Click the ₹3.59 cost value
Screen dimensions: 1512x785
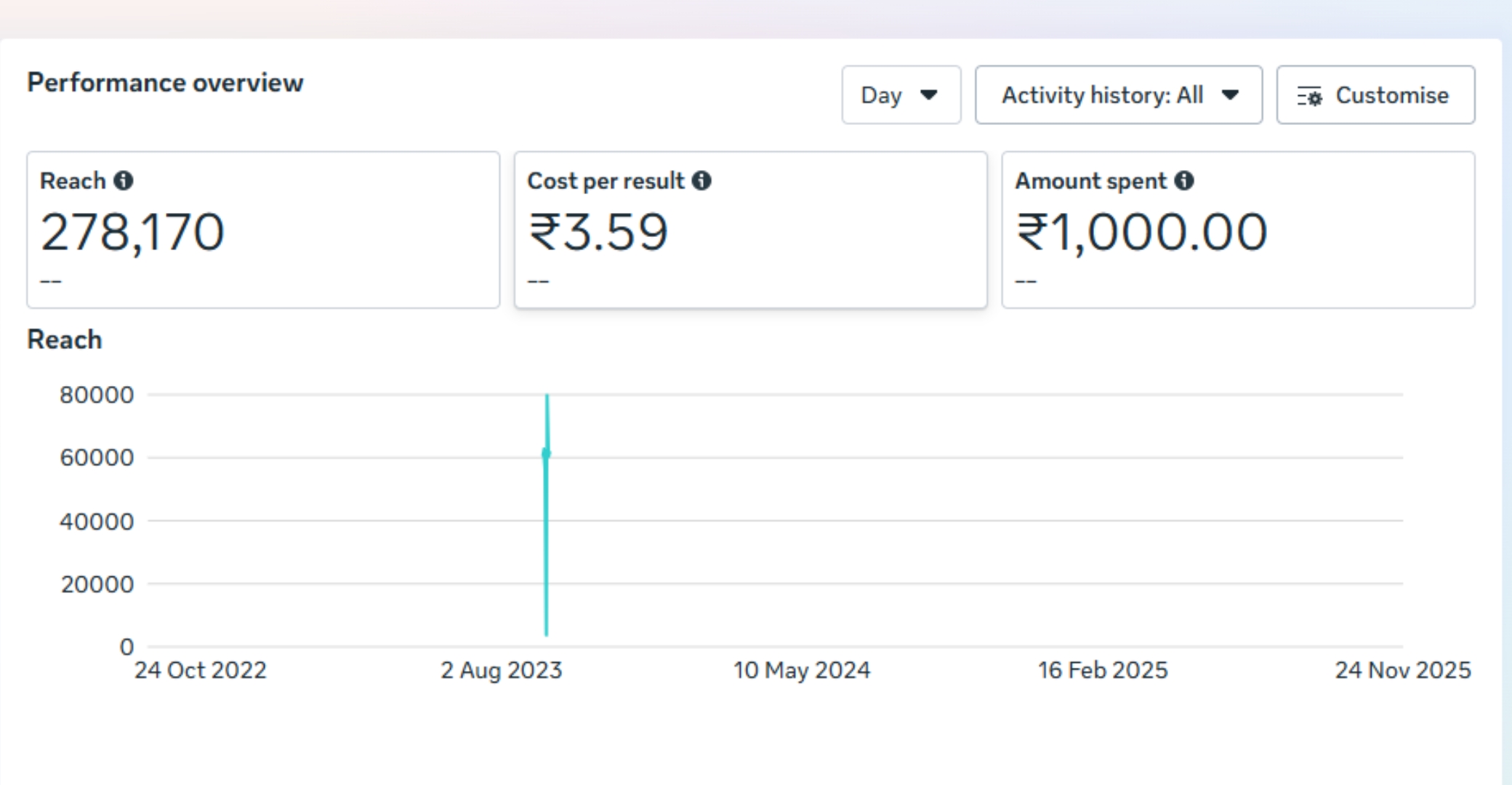coord(598,233)
